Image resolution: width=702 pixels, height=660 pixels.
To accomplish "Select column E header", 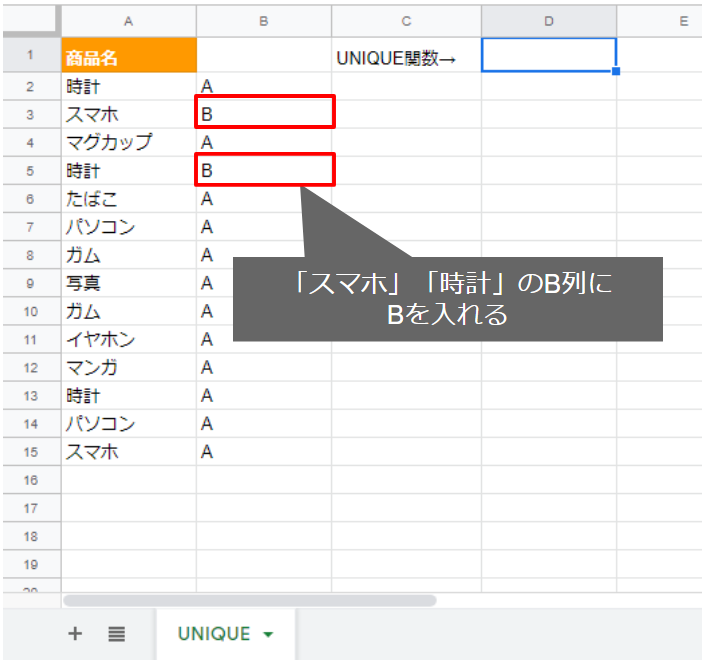I will pyautogui.click(x=659, y=21).
